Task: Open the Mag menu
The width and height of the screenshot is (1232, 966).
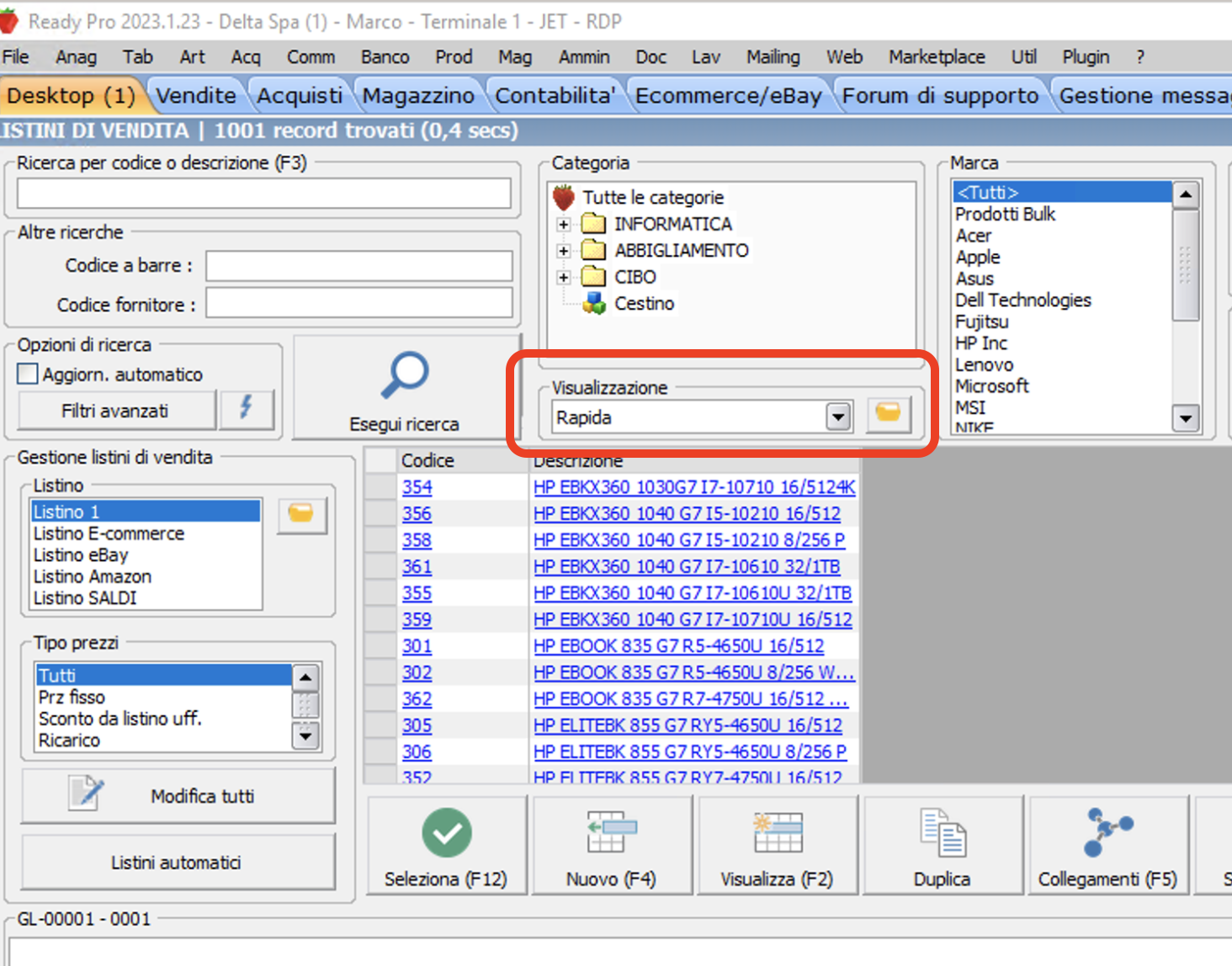Action: (x=515, y=56)
